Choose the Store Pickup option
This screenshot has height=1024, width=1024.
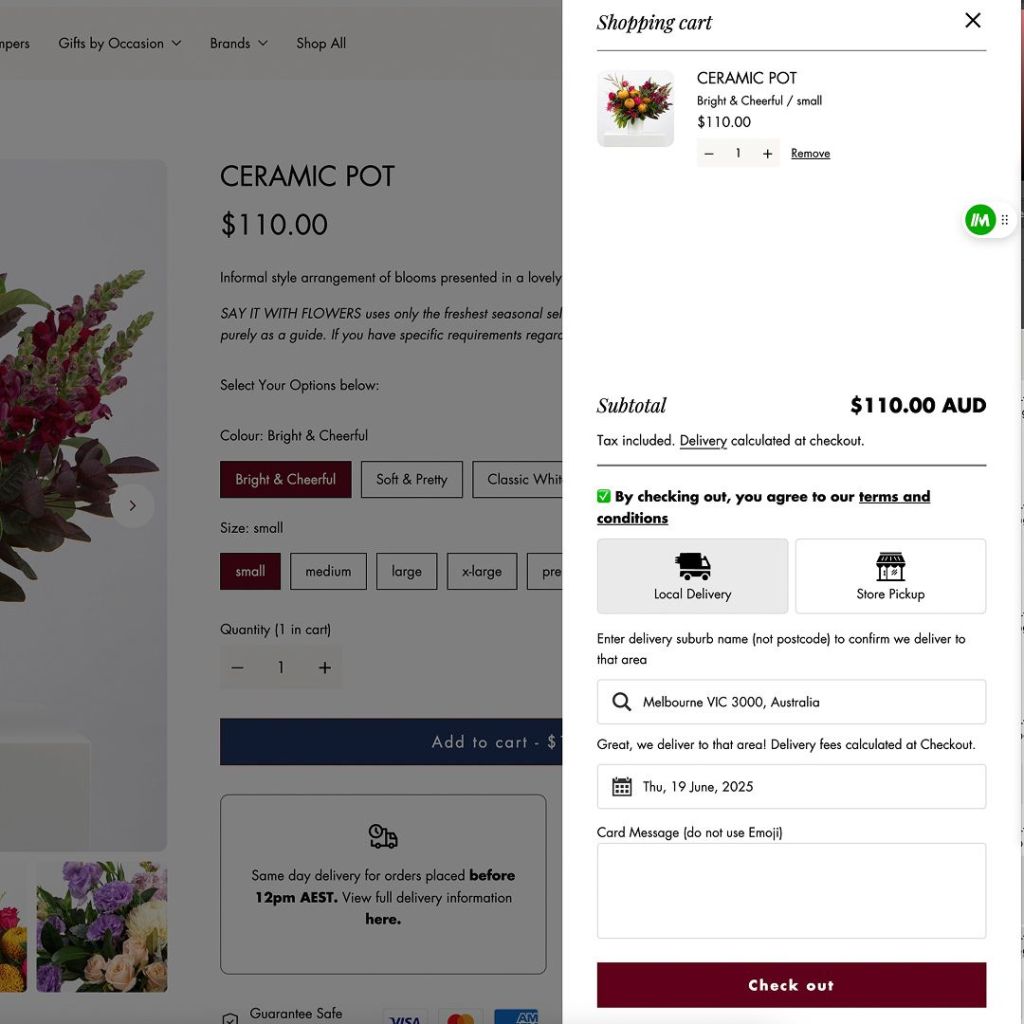(x=890, y=576)
